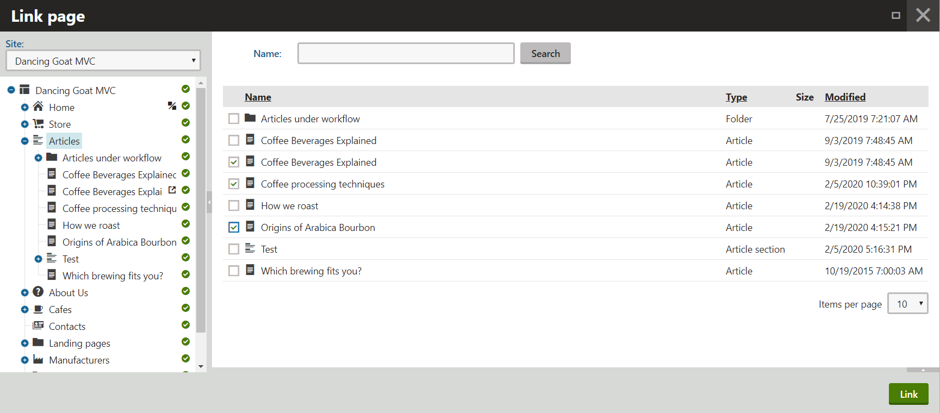This screenshot has height=413, width=940.
Task: Click the document icon of How we roast in list
Action: coord(250,205)
